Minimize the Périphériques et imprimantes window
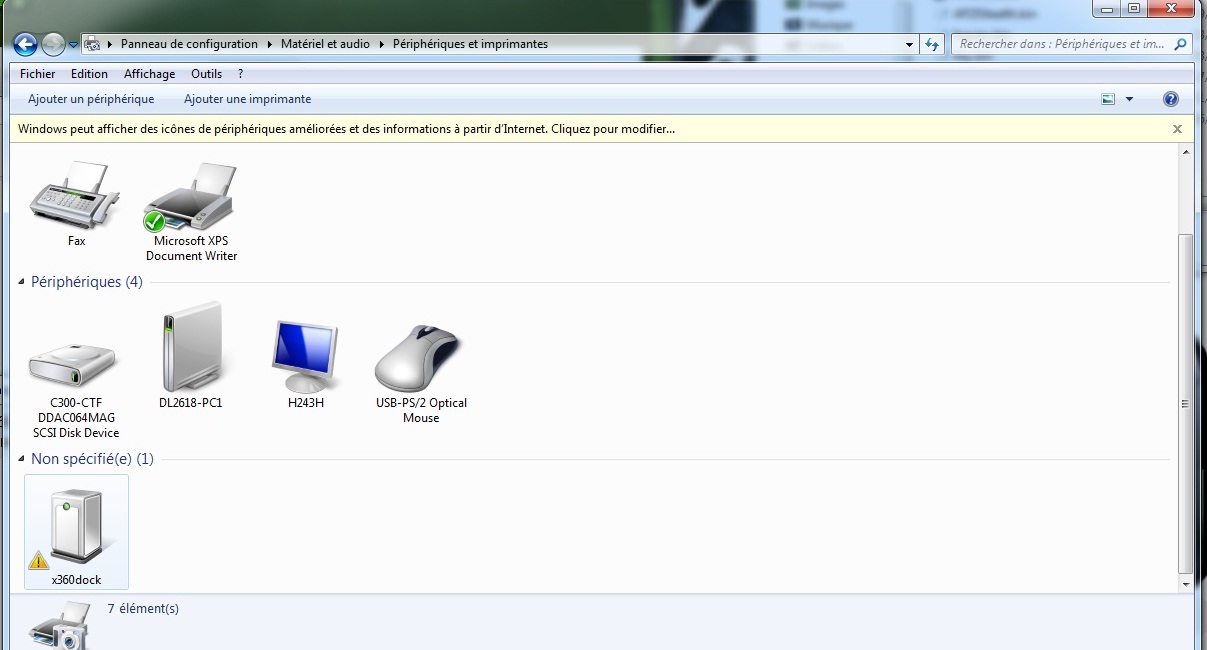This screenshot has height=650, width=1207. (x=1106, y=9)
